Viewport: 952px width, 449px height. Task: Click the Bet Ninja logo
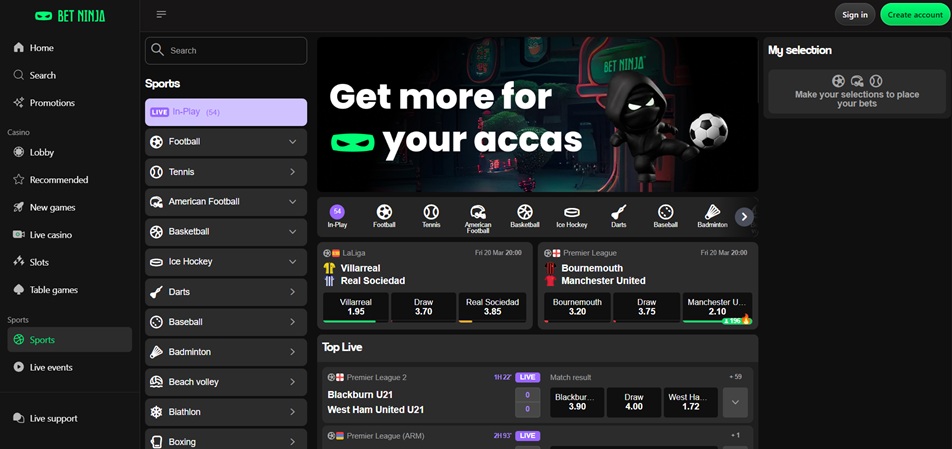[70, 16]
